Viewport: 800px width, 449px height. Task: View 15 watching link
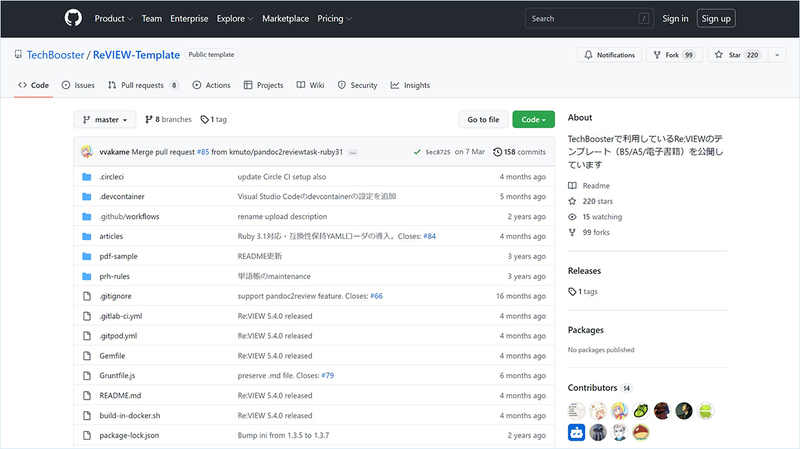(x=595, y=217)
